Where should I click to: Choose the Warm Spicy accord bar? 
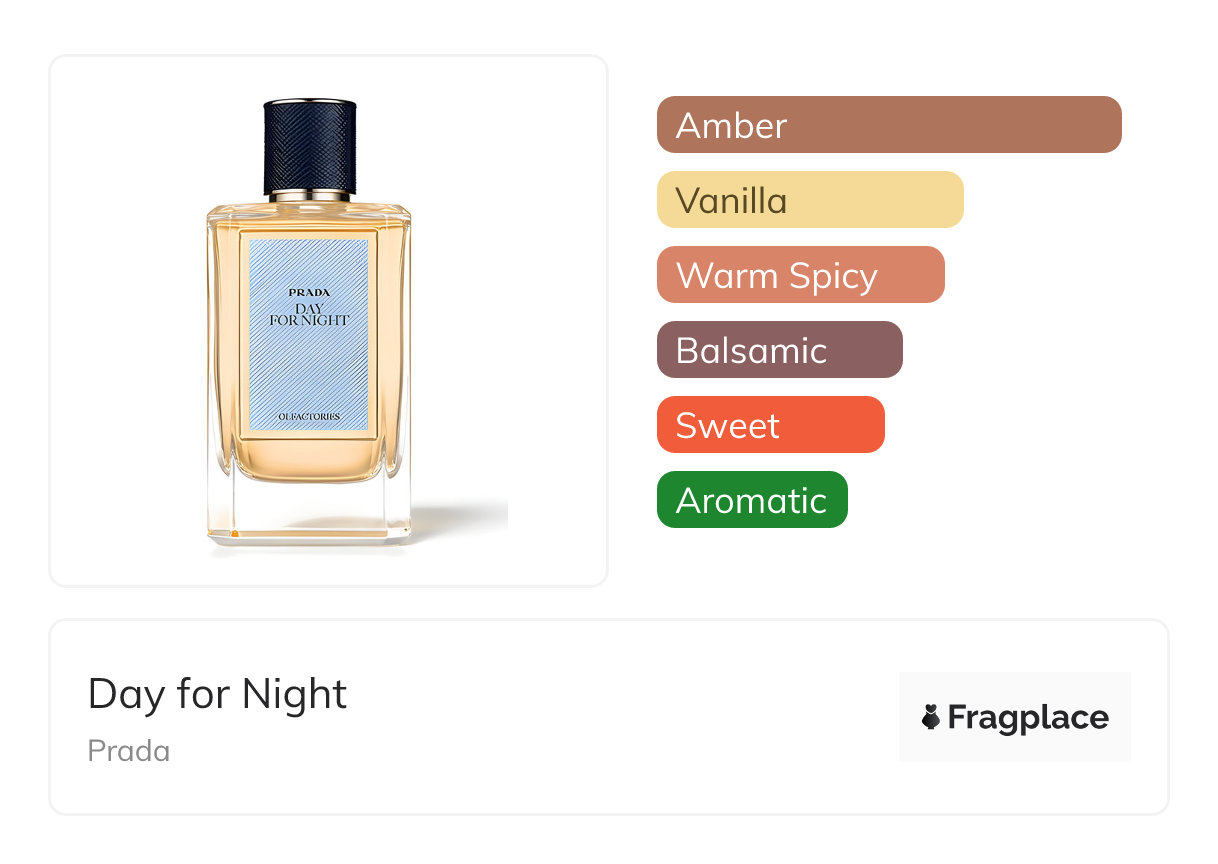coord(801,275)
